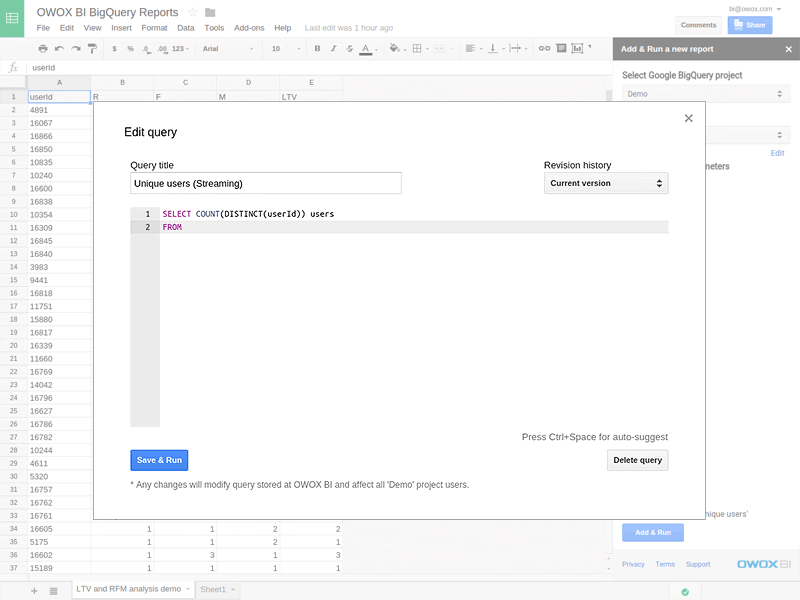Open the fill color bucket
Image resolution: width=800 pixels, height=600 pixels.
[394, 48]
